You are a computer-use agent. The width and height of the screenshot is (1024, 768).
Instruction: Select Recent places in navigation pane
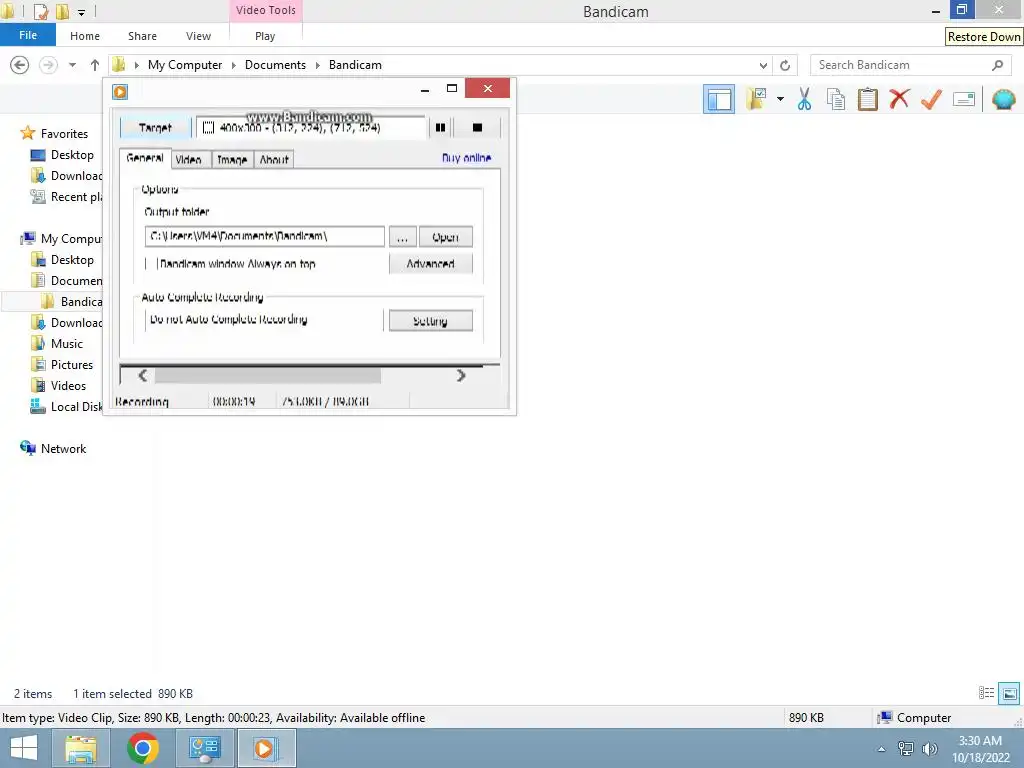tap(66, 197)
